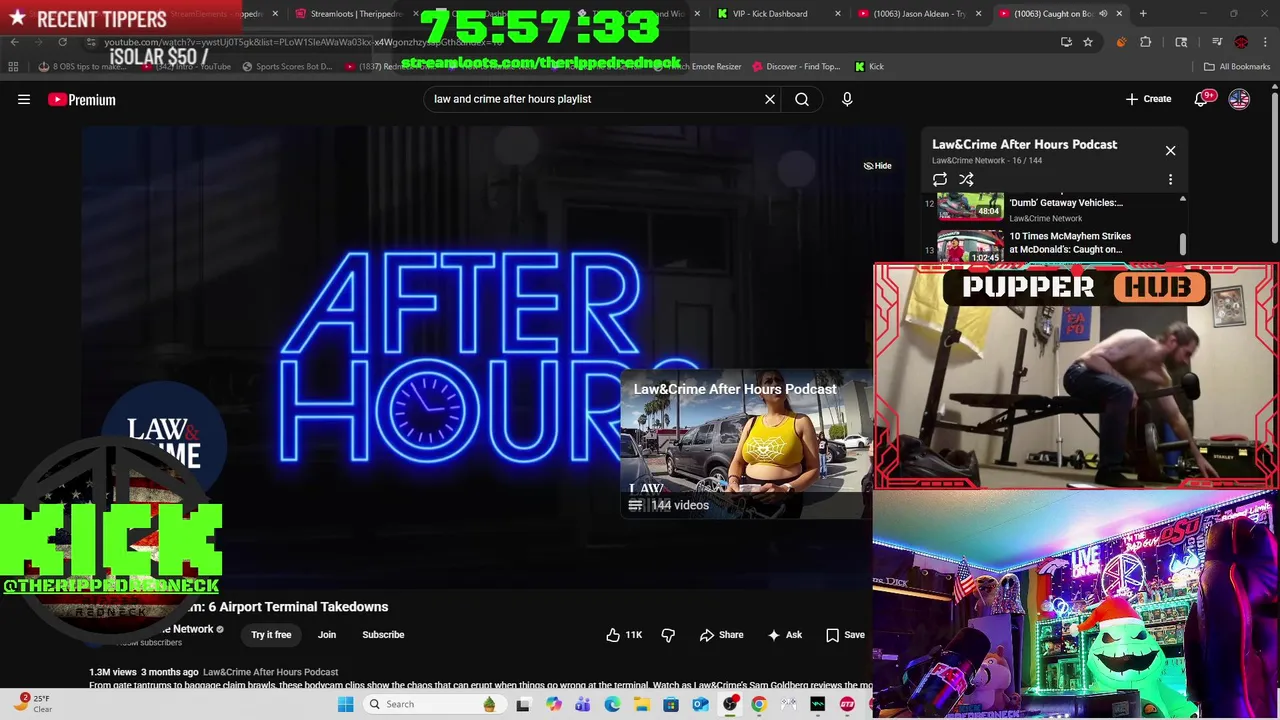Open the playlist panel more options menu
This screenshot has width=1280, height=720.
pos(1170,180)
